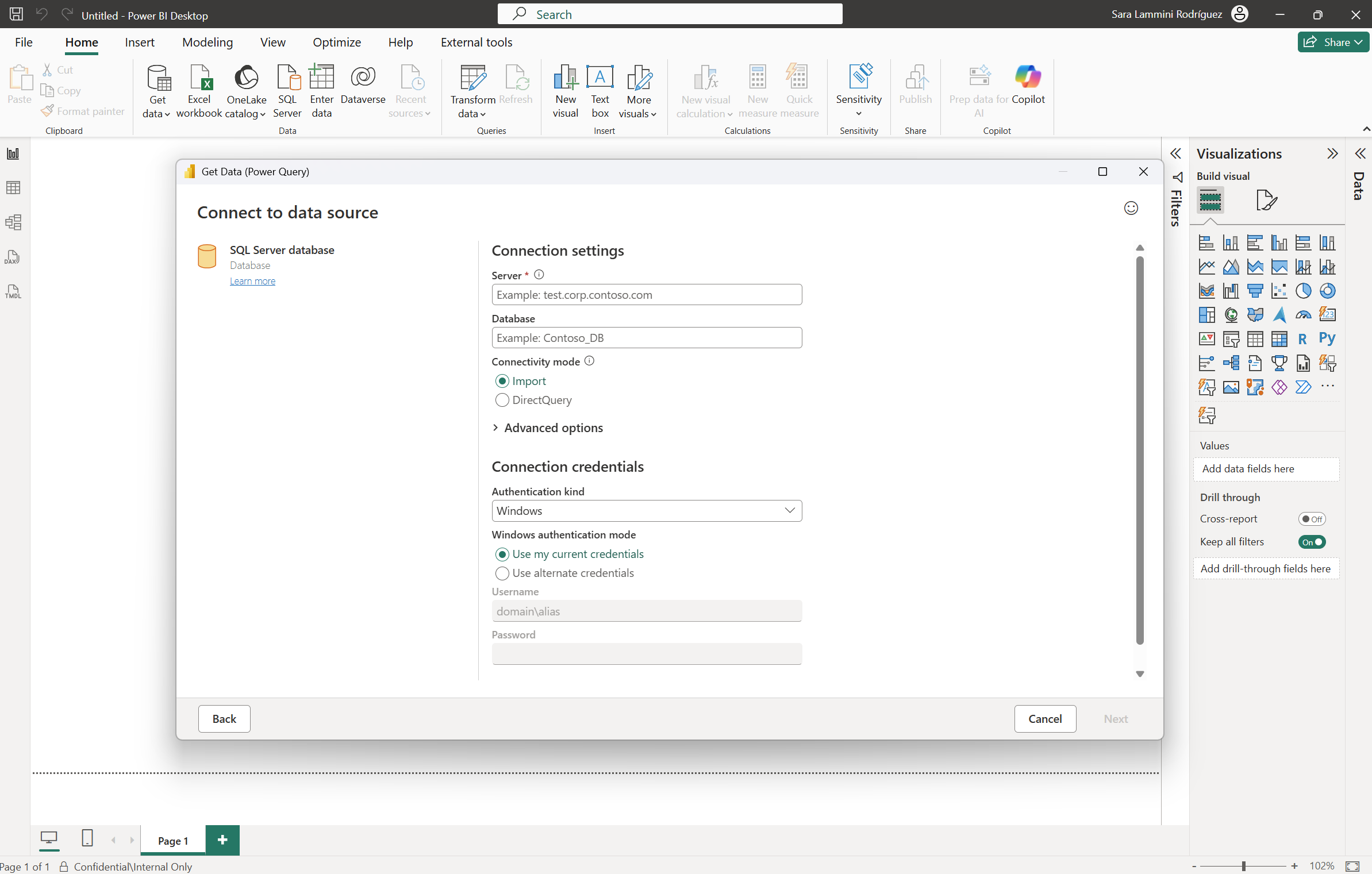The image size is (1372, 874).
Task: Open the Authentication kind dropdown
Action: (x=647, y=511)
